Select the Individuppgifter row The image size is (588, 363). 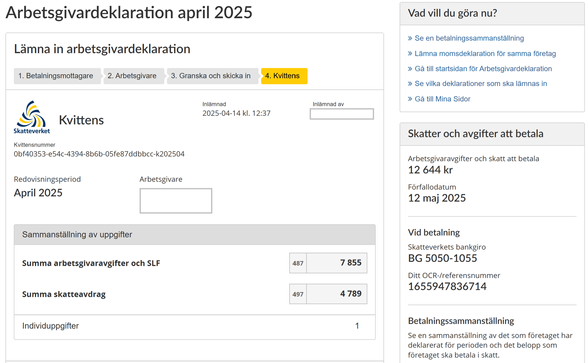pyautogui.click(x=195, y=326)
